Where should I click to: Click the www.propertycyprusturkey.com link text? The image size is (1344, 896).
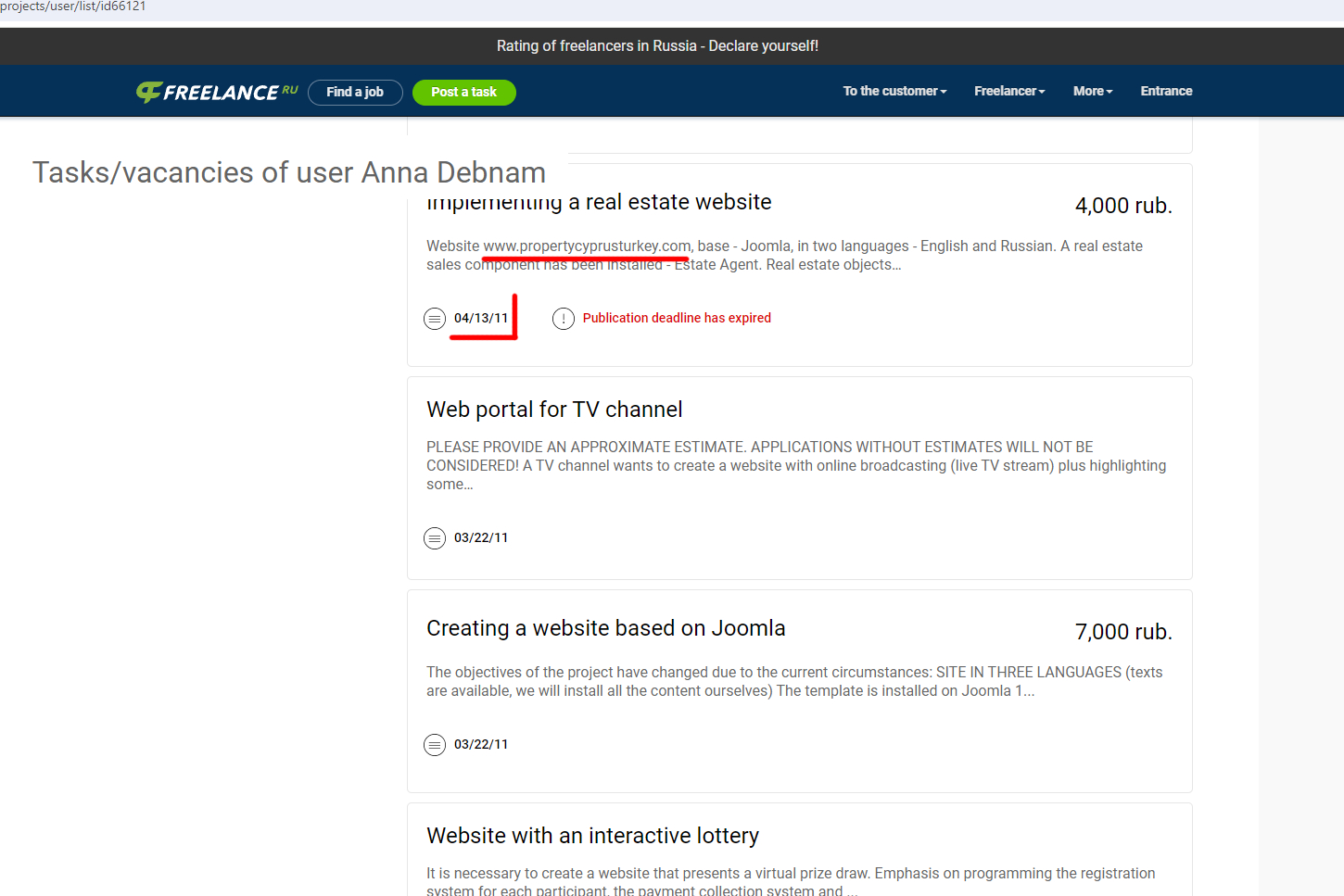[x=587, y=246]
